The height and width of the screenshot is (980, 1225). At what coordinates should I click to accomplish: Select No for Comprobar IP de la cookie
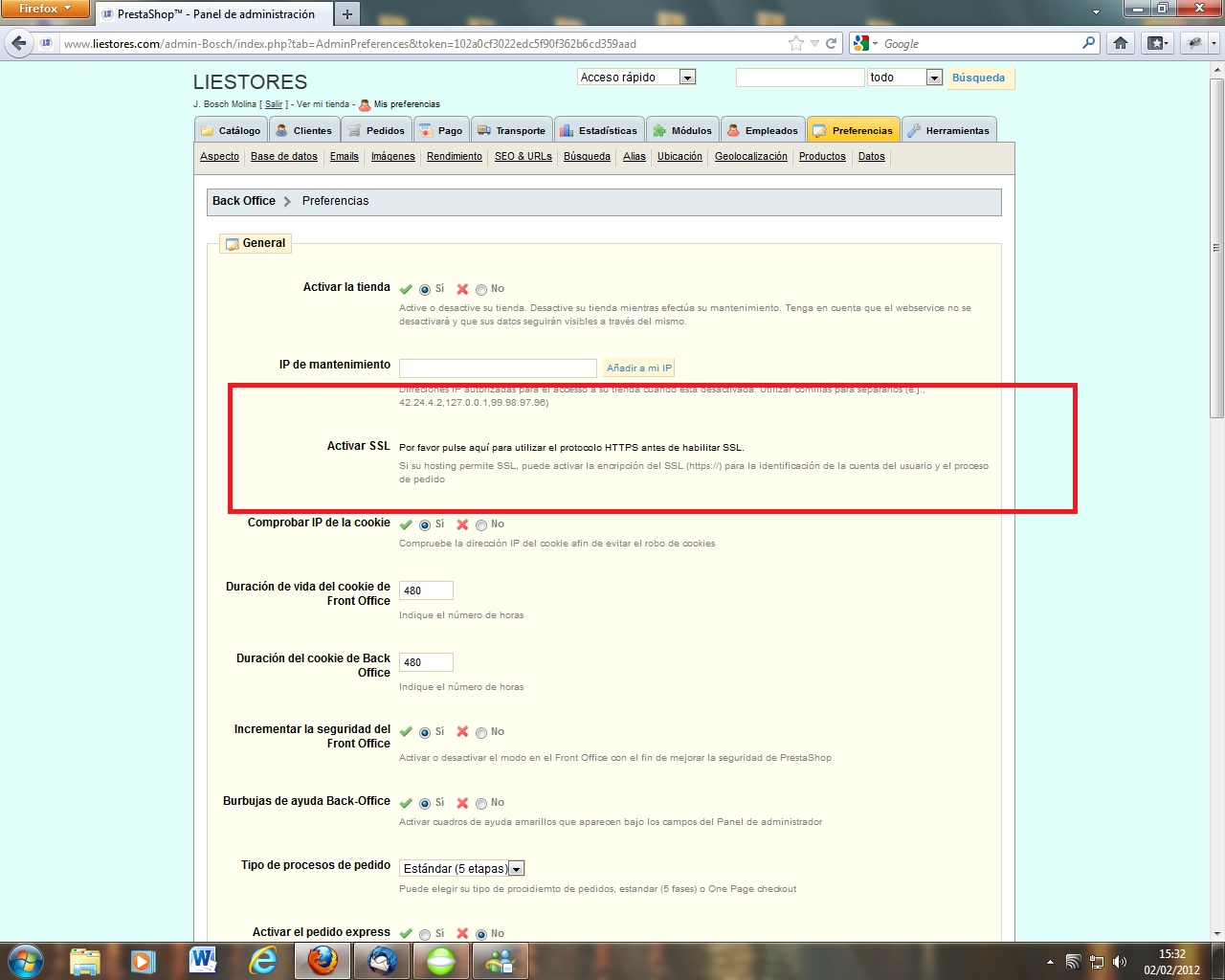[x=481, y=524]
